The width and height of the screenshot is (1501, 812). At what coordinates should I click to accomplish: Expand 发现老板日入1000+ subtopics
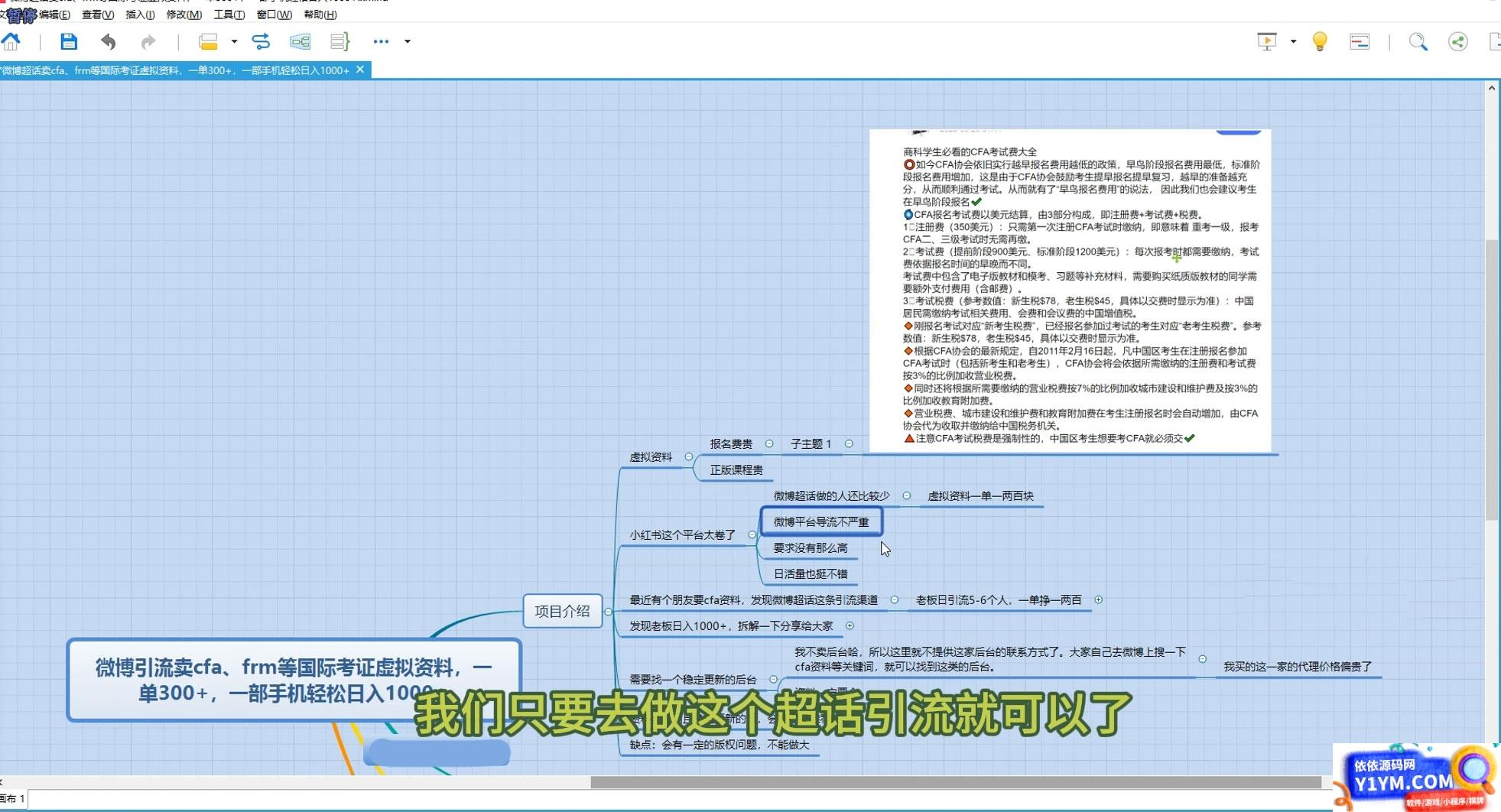(850, 626)
